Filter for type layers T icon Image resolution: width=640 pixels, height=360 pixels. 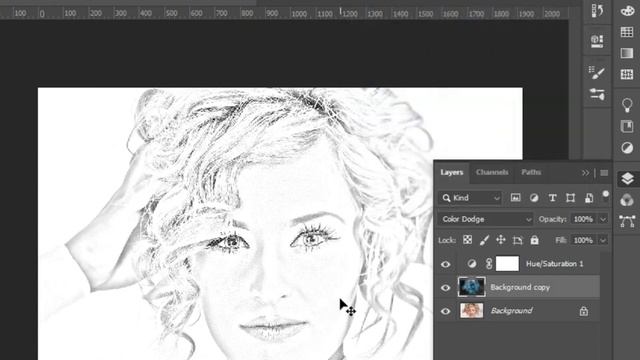click(552, 198)
